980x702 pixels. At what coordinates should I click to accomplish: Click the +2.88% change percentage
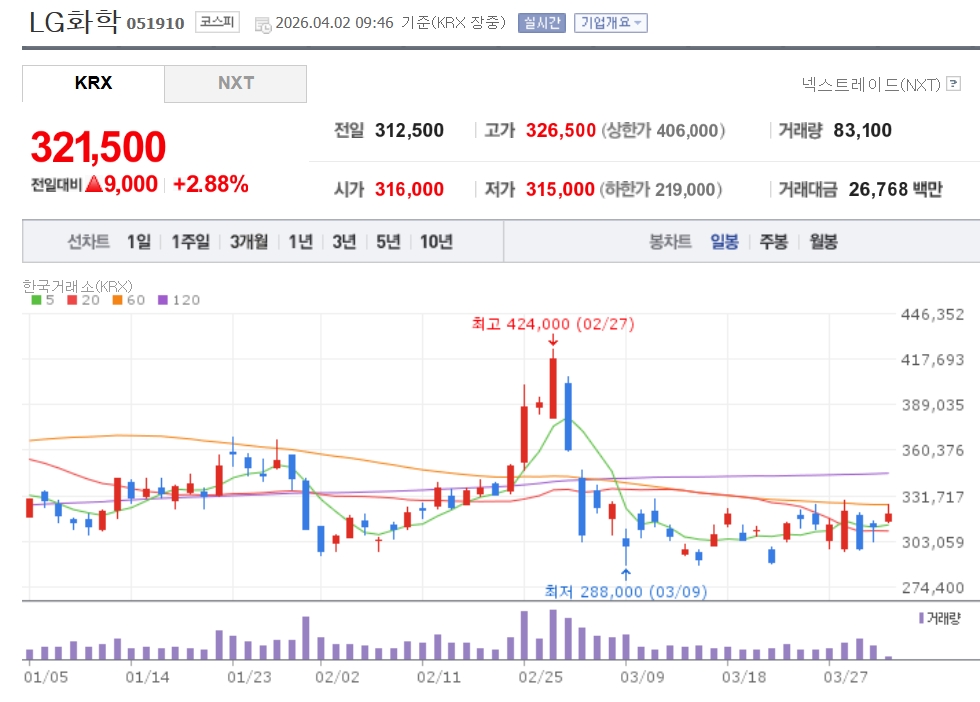(x=211, y=184)
